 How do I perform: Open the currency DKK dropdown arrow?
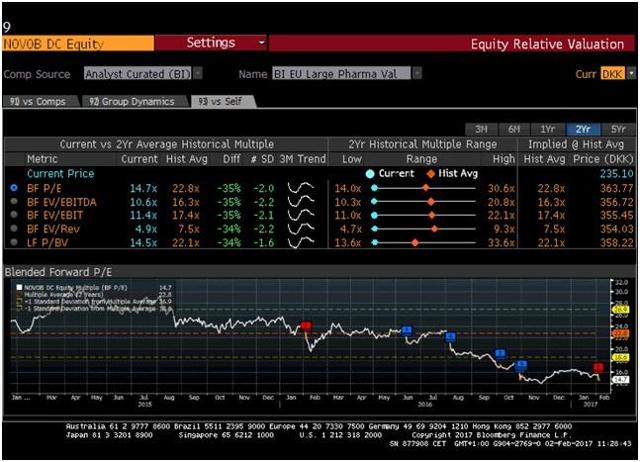coord(631,73)
